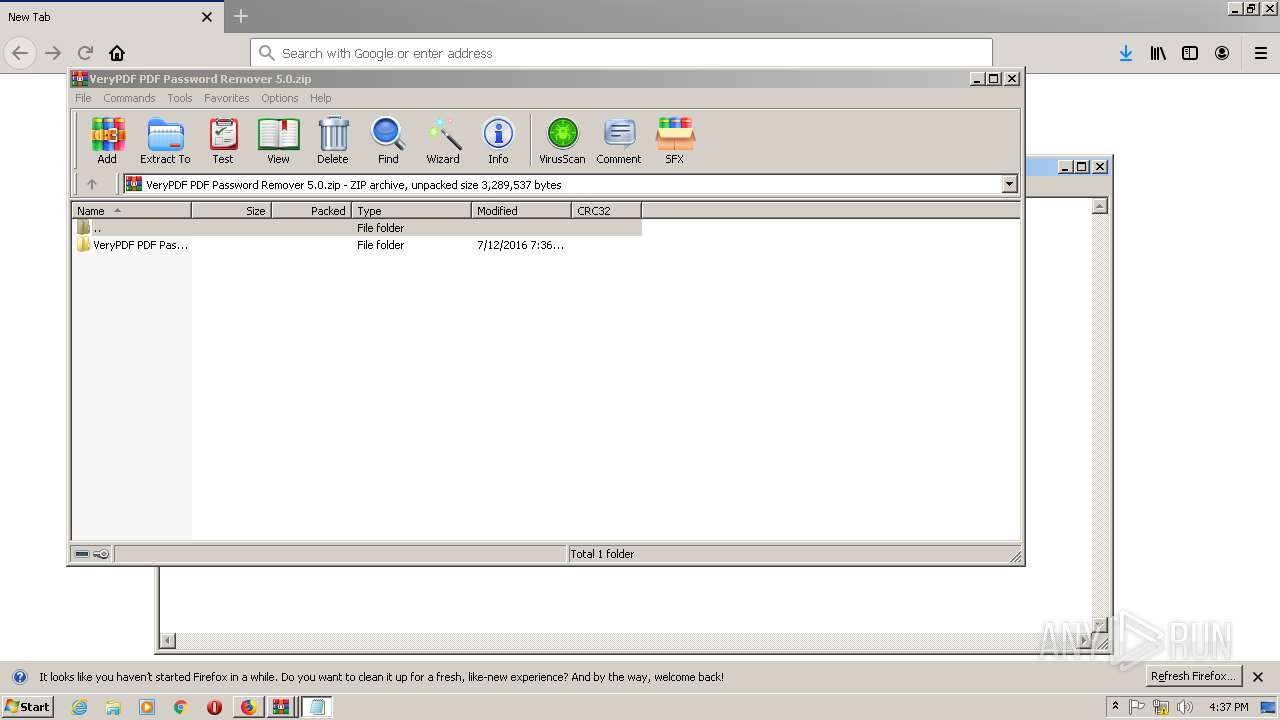Open the Find magnifier tool
The height and width of the screenshot is (720, 1280).
click(388, 140)
